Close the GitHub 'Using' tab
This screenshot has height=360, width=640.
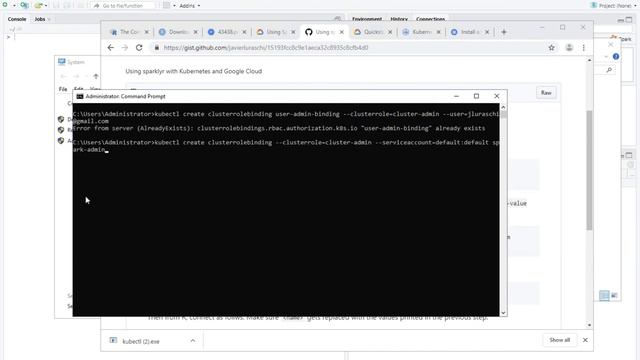point(342,32)
